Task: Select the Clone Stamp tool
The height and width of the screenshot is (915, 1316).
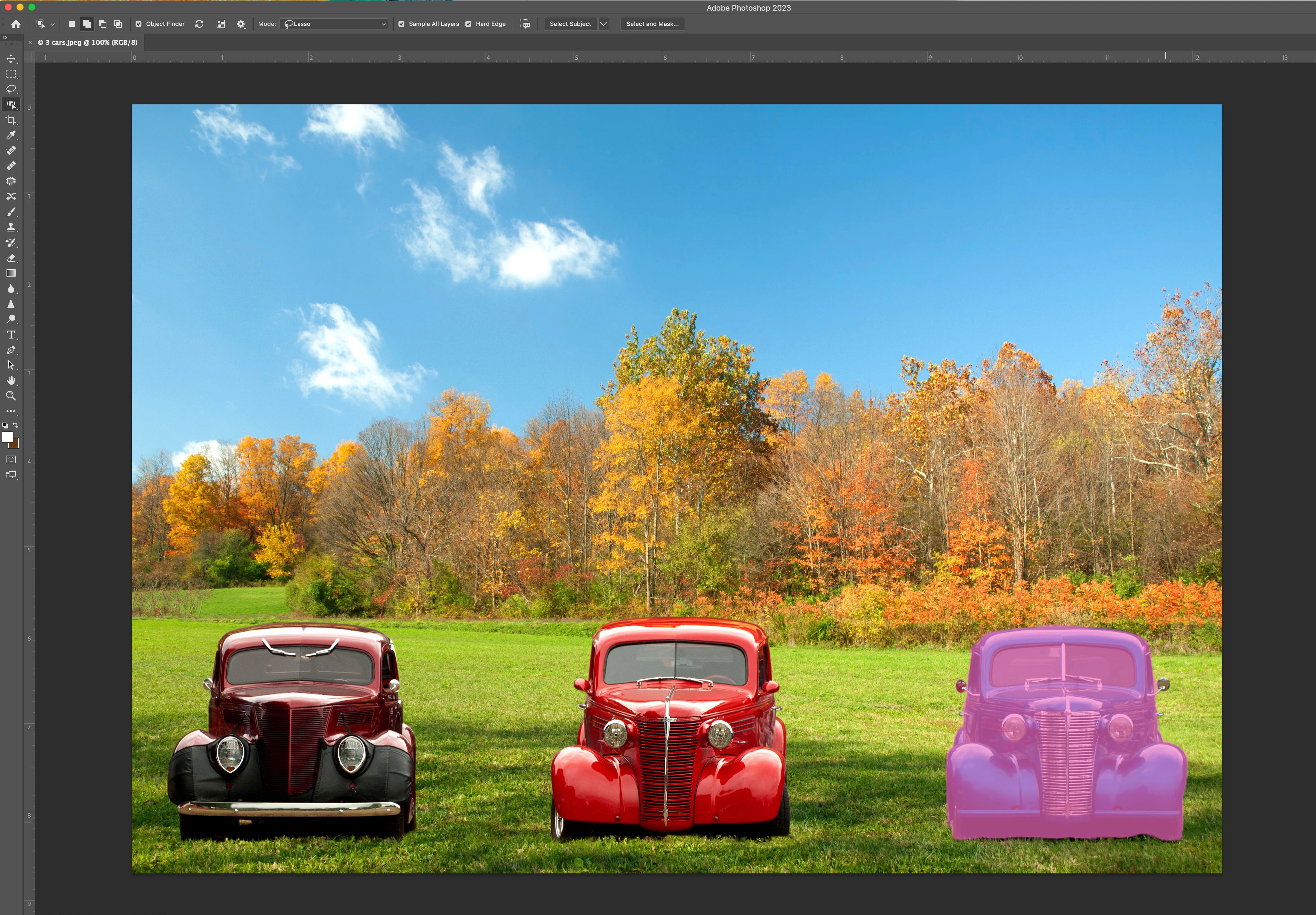Action: pos(11,228)
